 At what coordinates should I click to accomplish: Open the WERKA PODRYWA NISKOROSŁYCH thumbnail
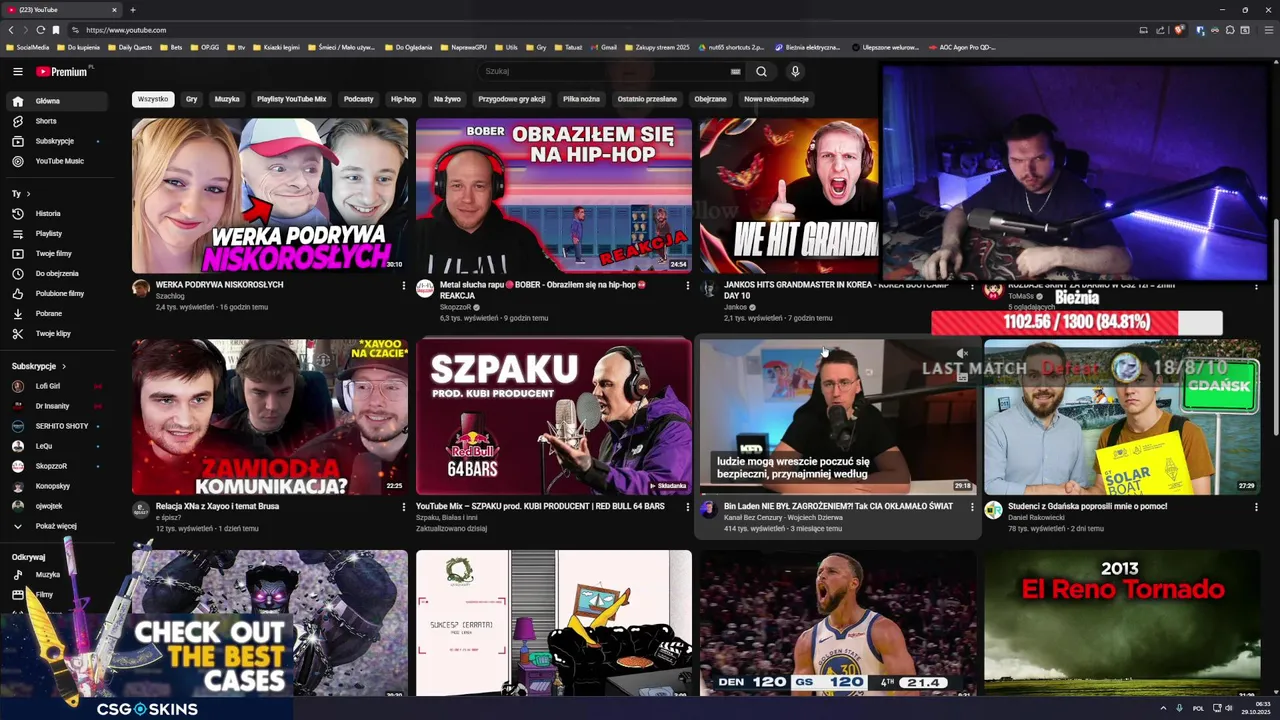click(270, 196)
